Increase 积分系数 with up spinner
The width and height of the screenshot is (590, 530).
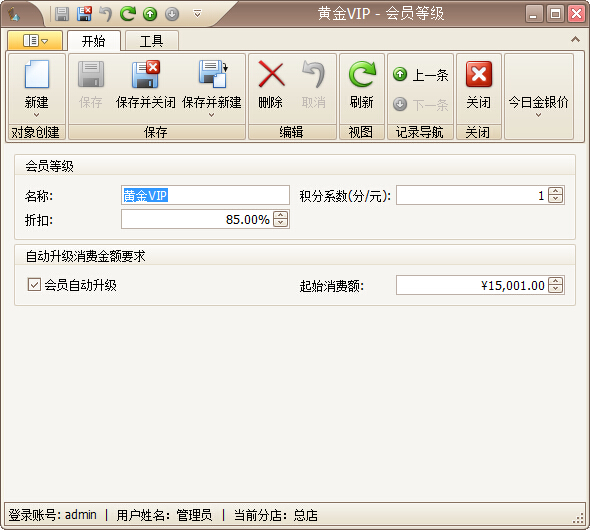555,191
